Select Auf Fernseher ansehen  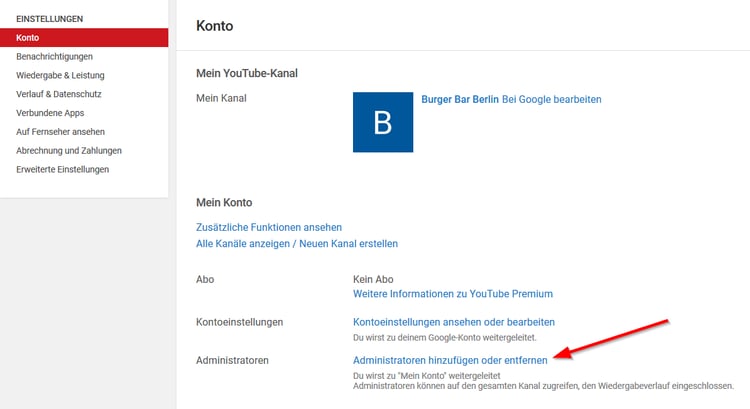point(60,132)
